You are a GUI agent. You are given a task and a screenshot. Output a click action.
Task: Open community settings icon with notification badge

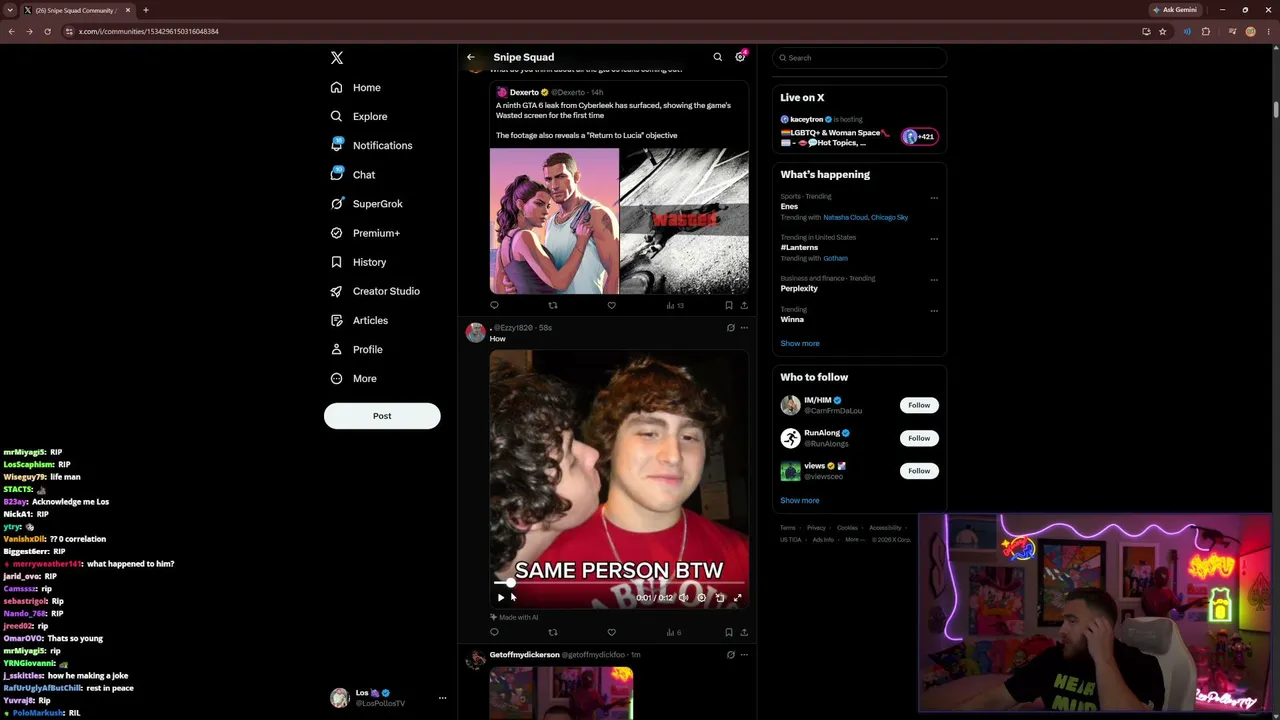pos(740,57)
